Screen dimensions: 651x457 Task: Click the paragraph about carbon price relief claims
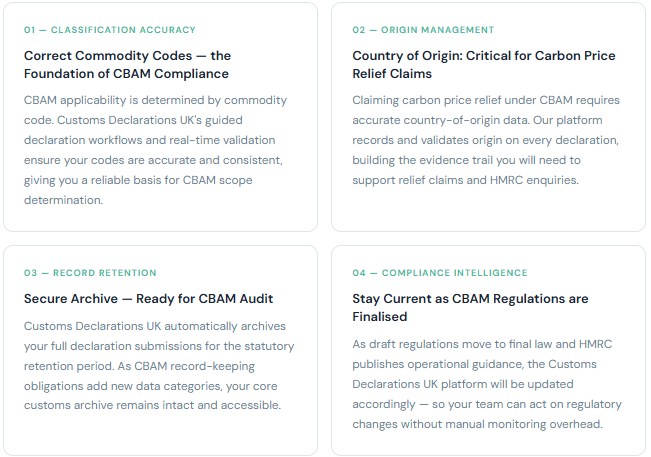point(486,140)
